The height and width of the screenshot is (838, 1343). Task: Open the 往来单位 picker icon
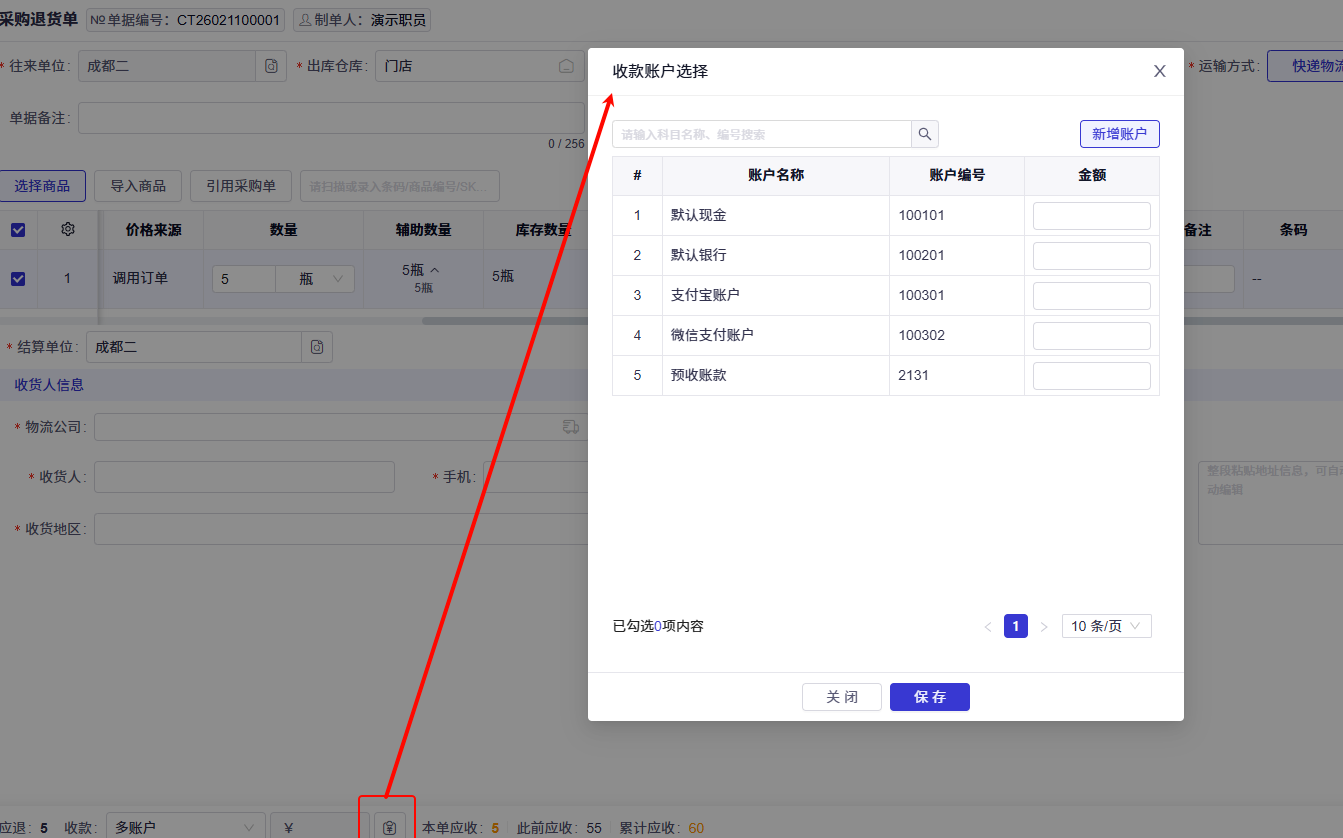(271, 66)
